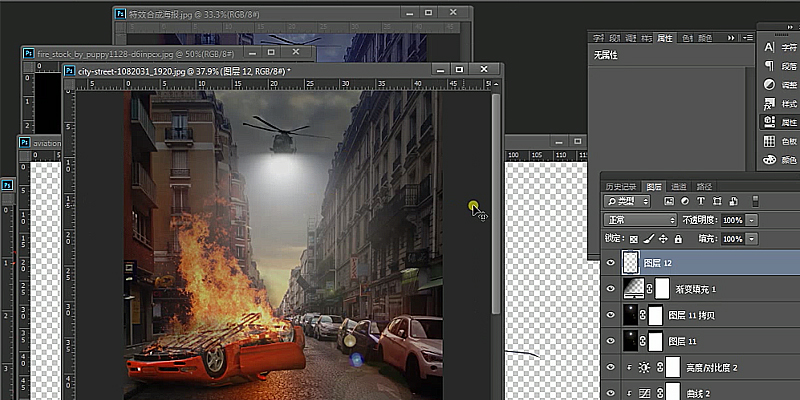Switch to the 路径 (Paths) tab
The image size is (800, 400).
(x=704, y=186)
